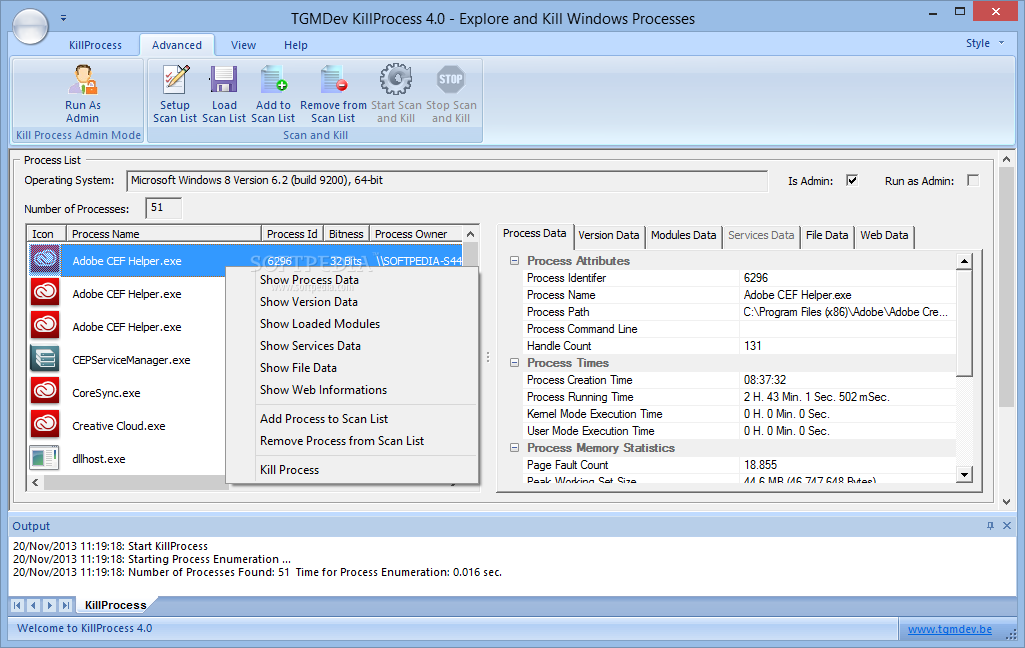
Task: Open the File Data tab
Action: point(827,235)
